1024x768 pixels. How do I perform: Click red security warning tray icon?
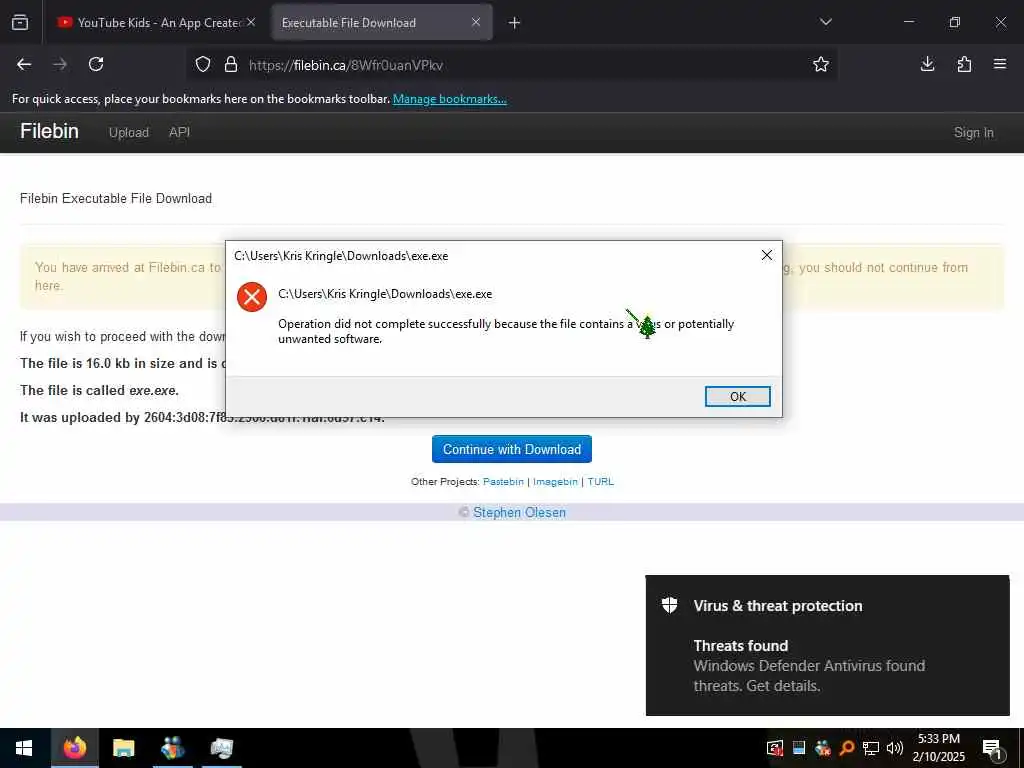[x=775, y=748]
